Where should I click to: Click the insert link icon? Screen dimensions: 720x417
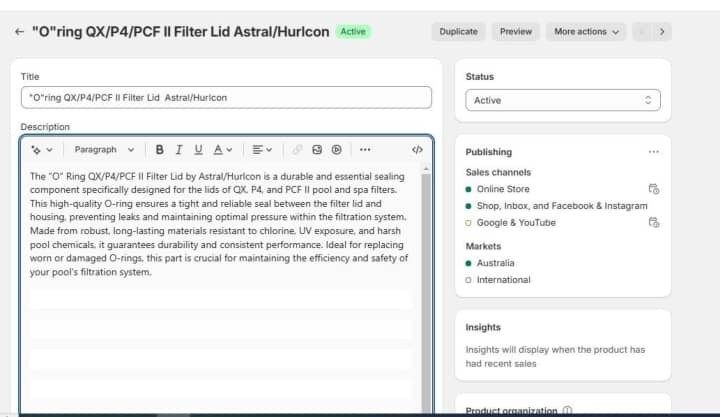tap(297, 150)
